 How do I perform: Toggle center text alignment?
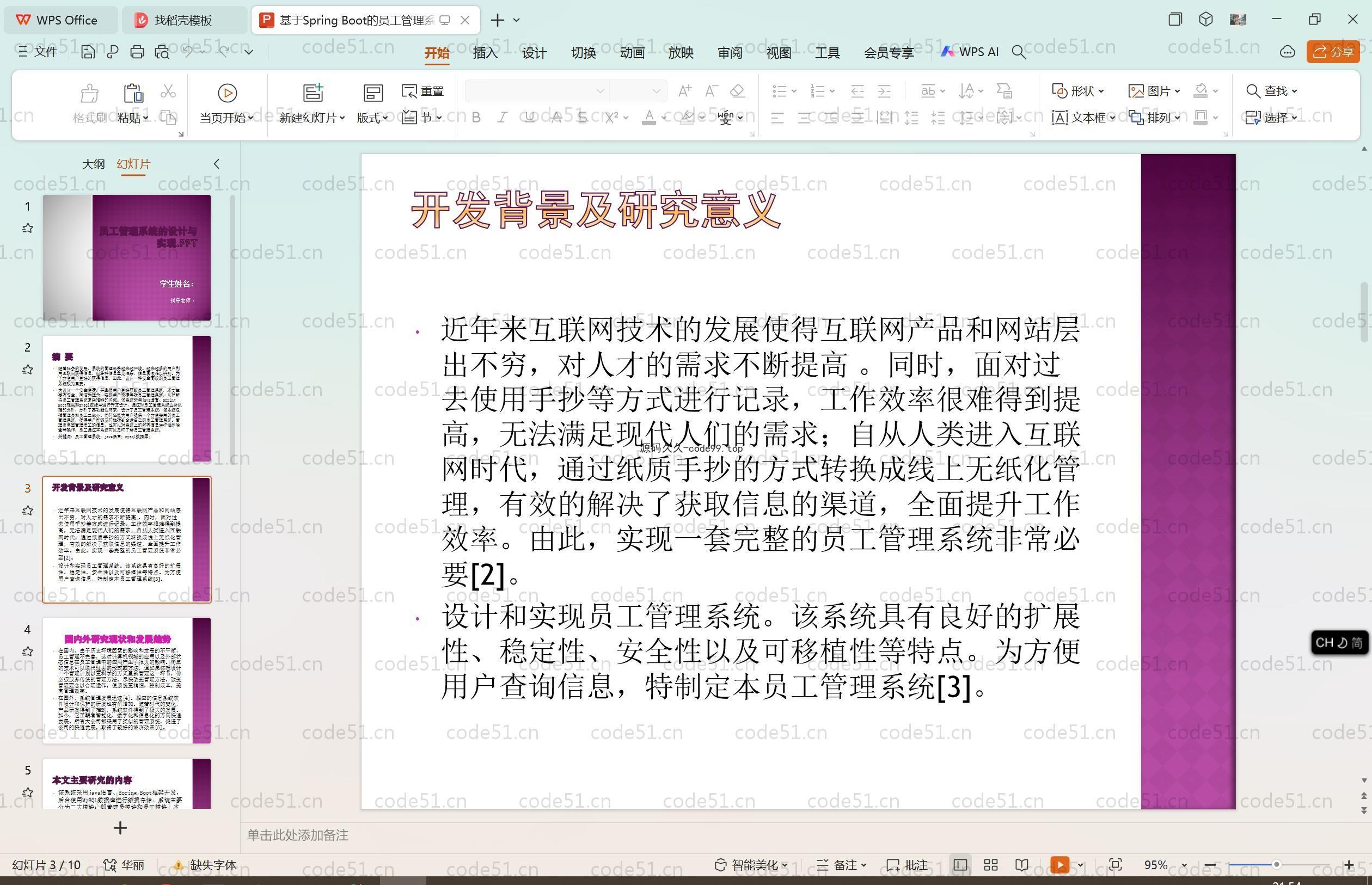click(x=804, y=119)
